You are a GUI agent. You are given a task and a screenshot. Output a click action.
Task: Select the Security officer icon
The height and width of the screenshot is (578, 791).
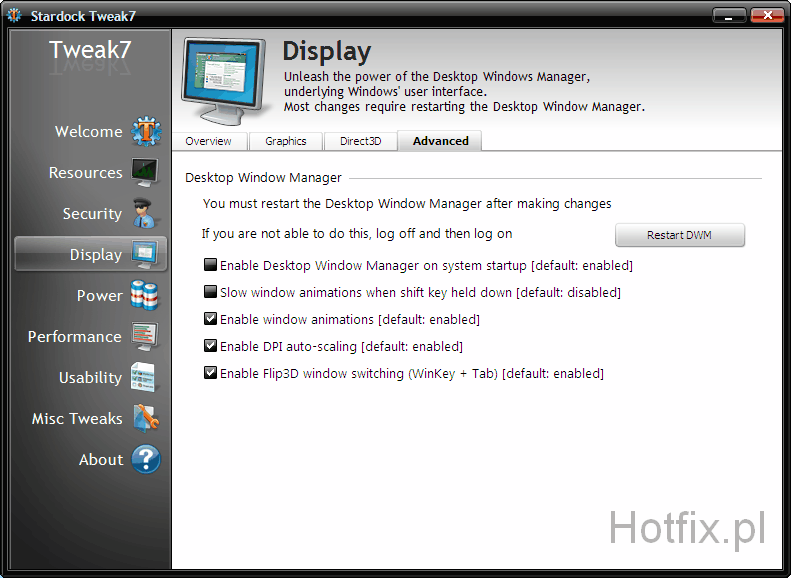145,213
